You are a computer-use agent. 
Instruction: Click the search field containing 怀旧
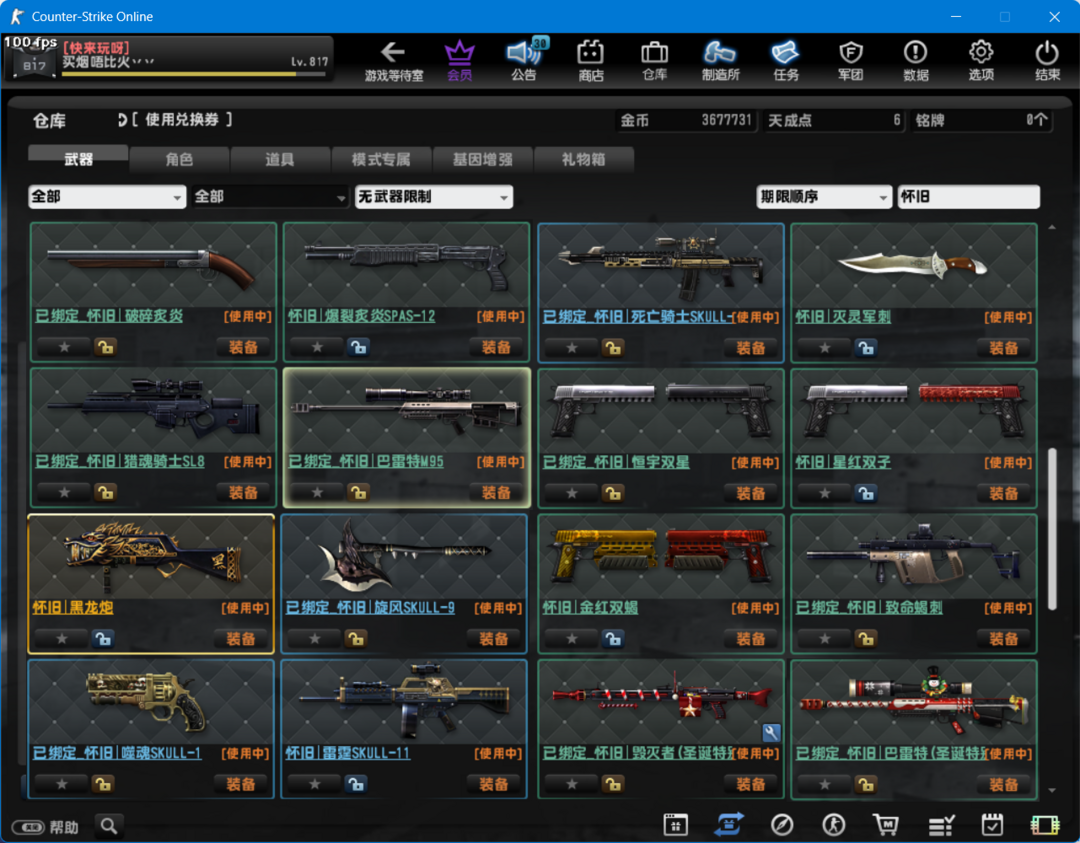click(968, 197)
